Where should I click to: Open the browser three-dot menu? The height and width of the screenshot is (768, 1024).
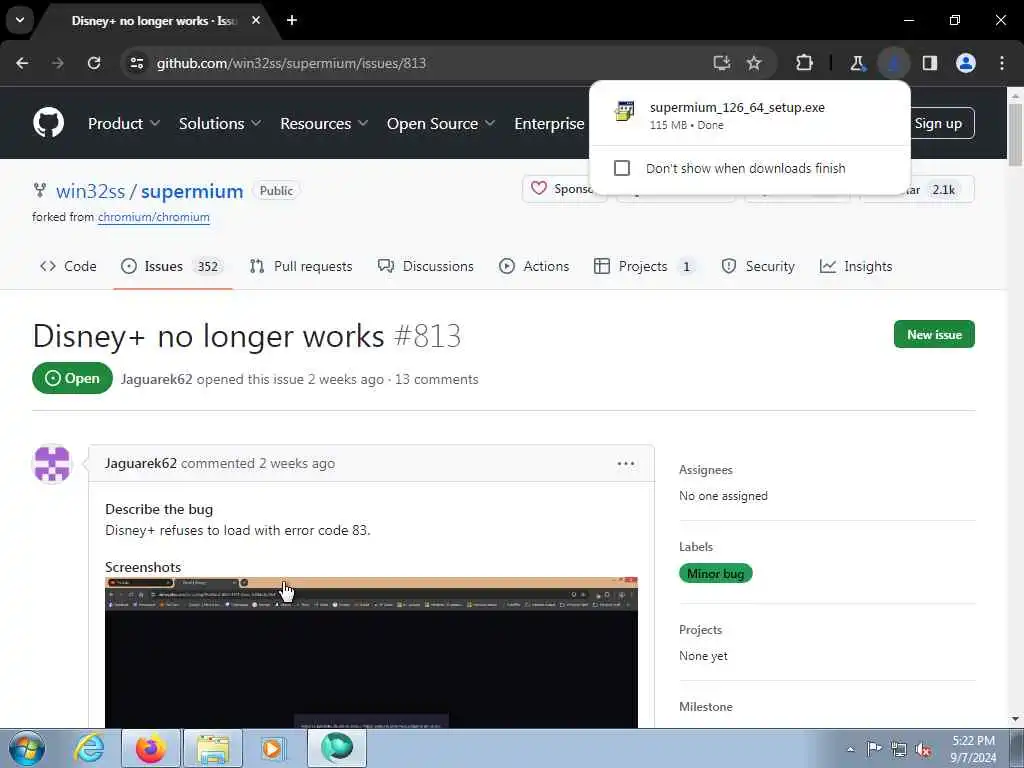click(x=1002, y=63)
